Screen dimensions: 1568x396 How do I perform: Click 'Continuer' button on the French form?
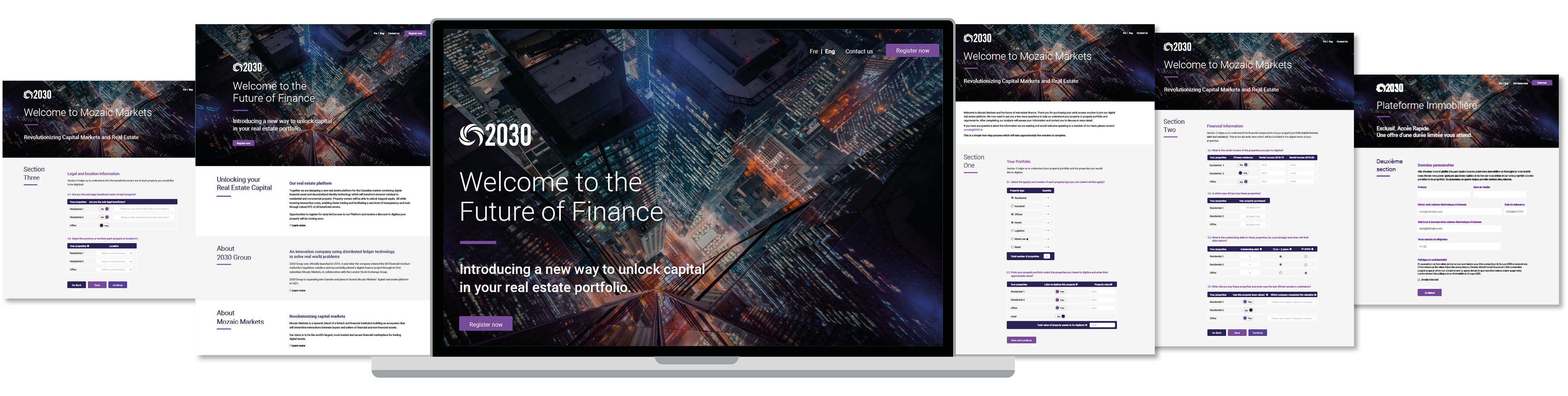click(1430, 292)
